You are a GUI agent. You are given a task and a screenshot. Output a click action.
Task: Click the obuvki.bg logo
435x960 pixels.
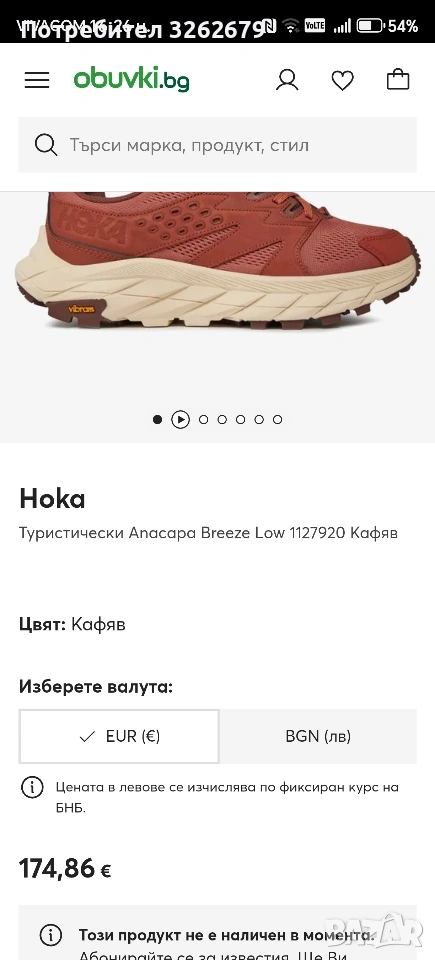[x=132, y=80]
